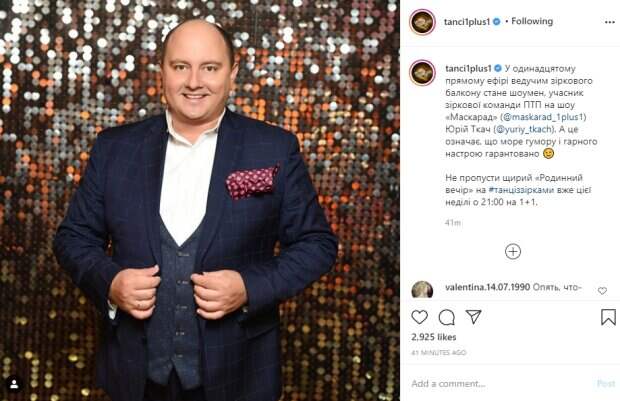
Task: Load more comments with plus circle
Action: (x=513, y=252)
